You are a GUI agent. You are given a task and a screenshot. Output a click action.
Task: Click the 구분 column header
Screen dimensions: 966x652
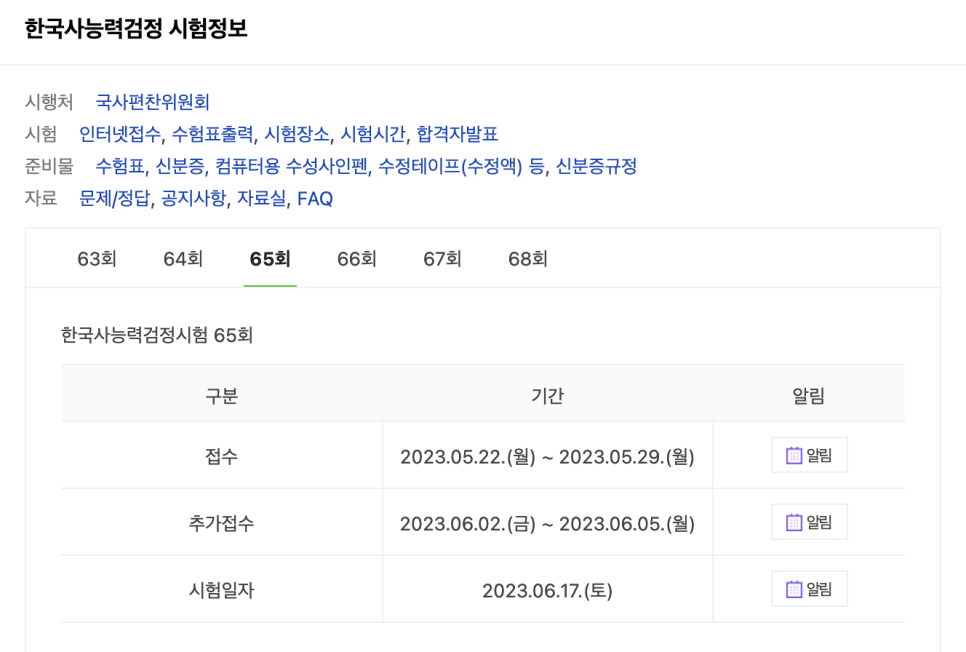coord(221,396)
